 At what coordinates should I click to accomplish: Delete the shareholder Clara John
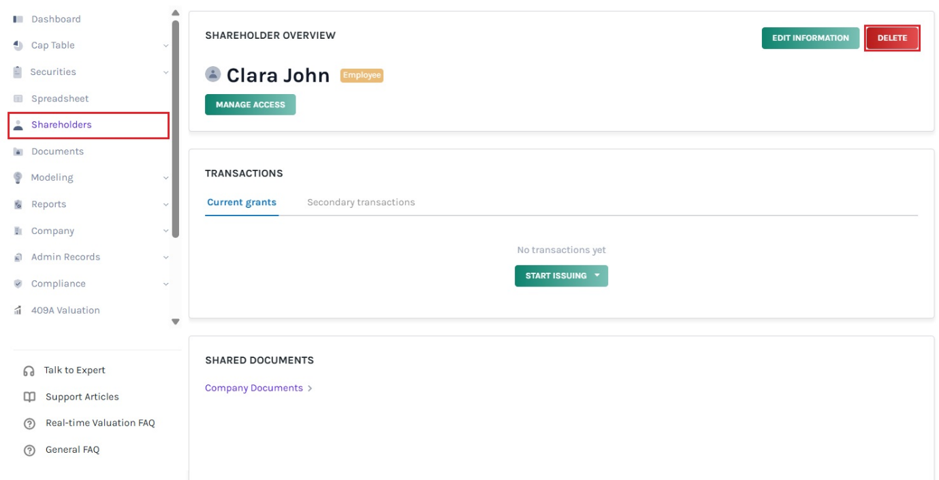pos(892,38)
